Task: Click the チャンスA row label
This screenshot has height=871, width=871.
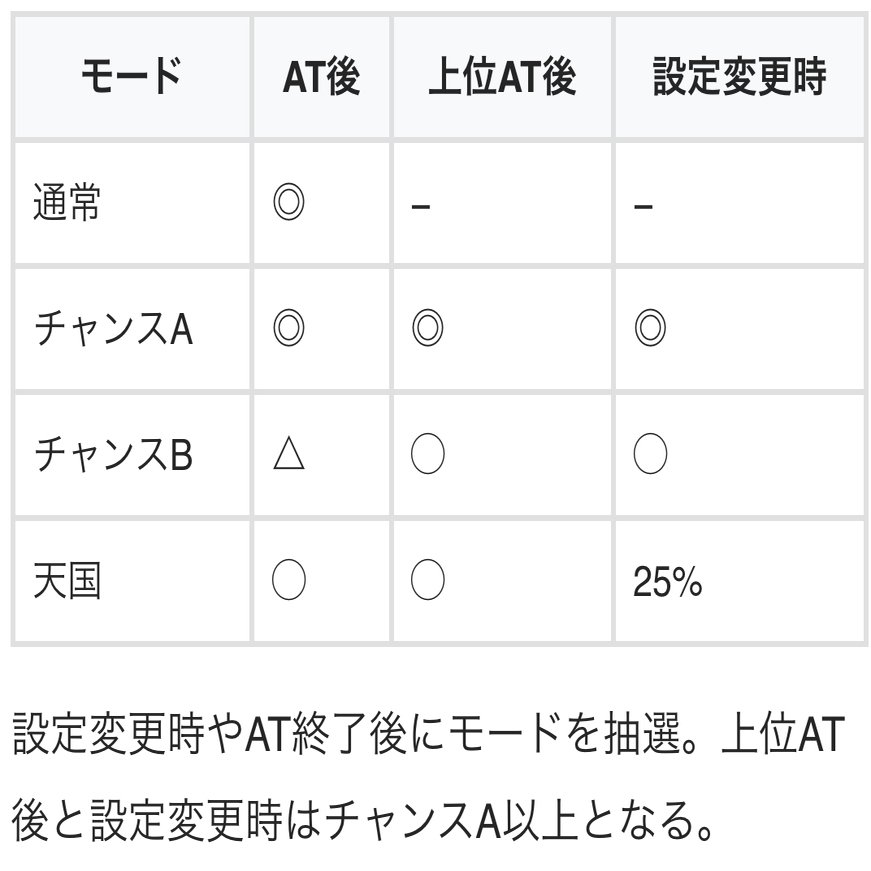Action: [113, 328]
